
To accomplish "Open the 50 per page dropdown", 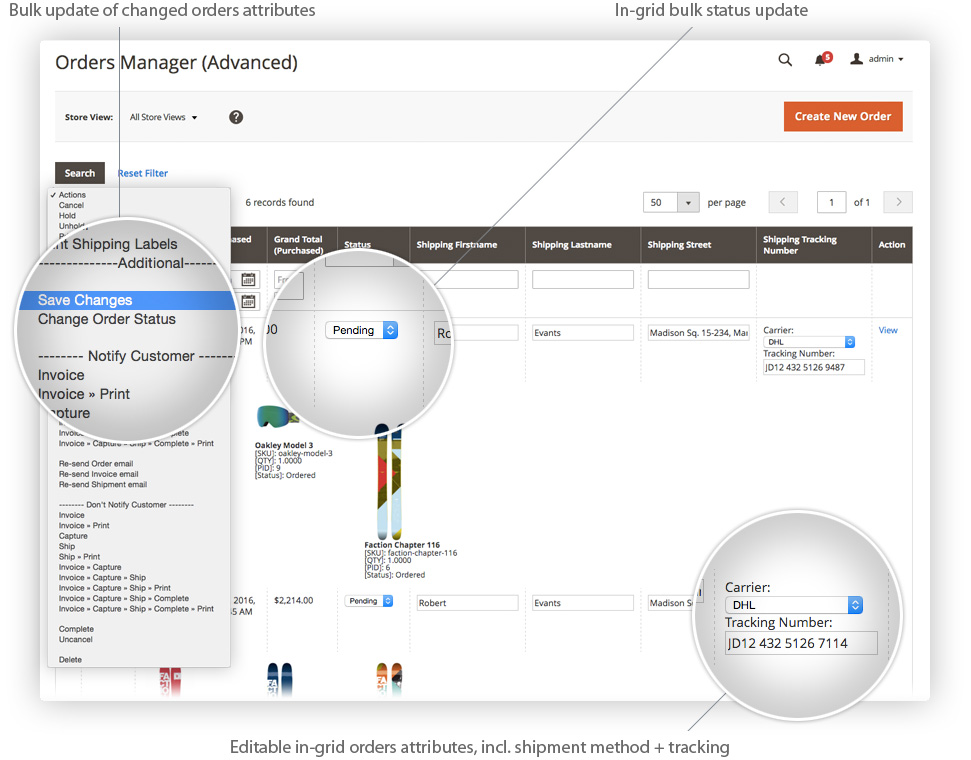I will click(671, 203).
